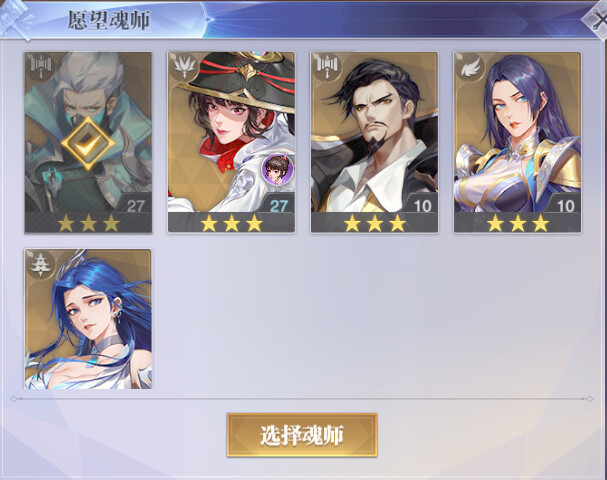Click the tower class icon on gray-haired masked card
This screenshot has height=480, width=607.
pyautogui.click(x=41, y=66)
